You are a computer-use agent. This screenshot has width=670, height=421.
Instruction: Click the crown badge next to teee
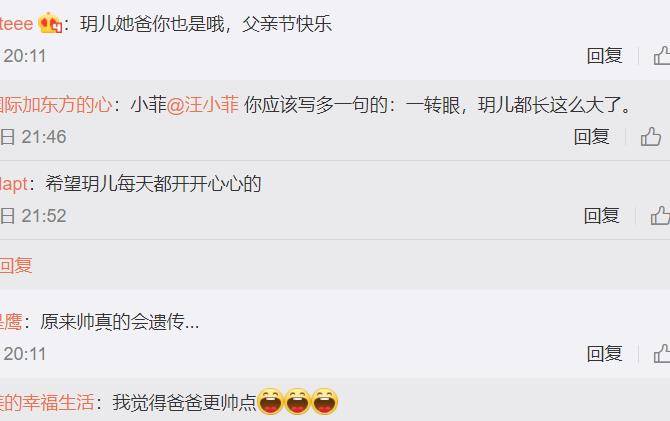tap(50, 23)
